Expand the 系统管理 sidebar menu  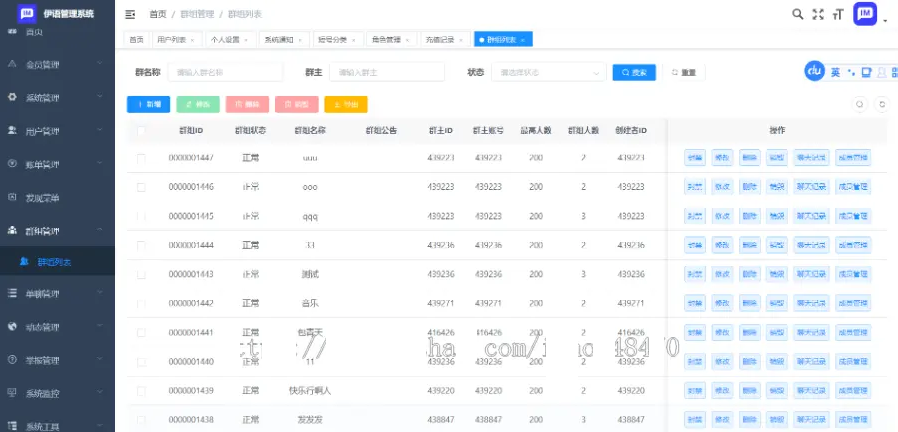pyautogui.click(x=57, y=97)
